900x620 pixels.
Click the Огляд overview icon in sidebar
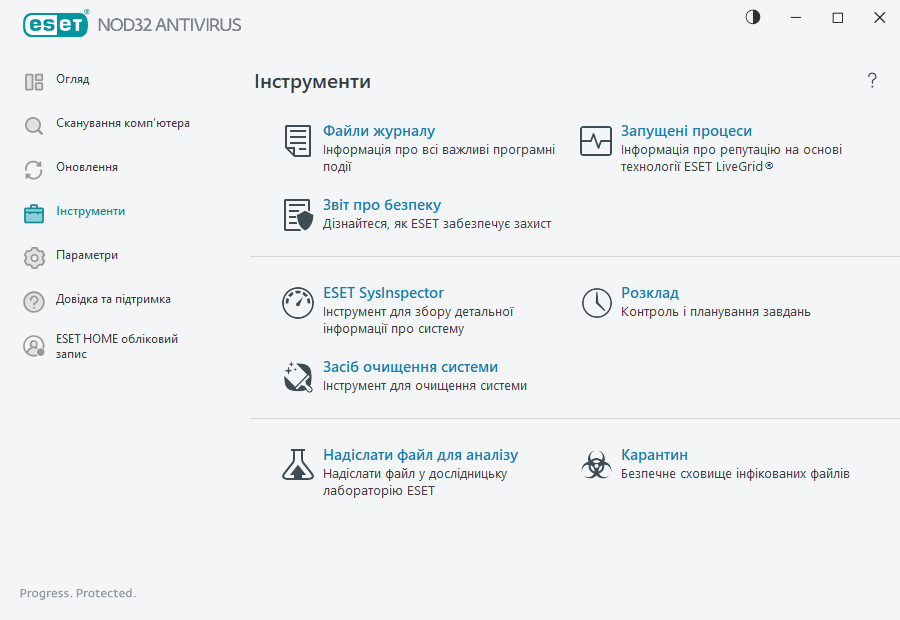33,80
